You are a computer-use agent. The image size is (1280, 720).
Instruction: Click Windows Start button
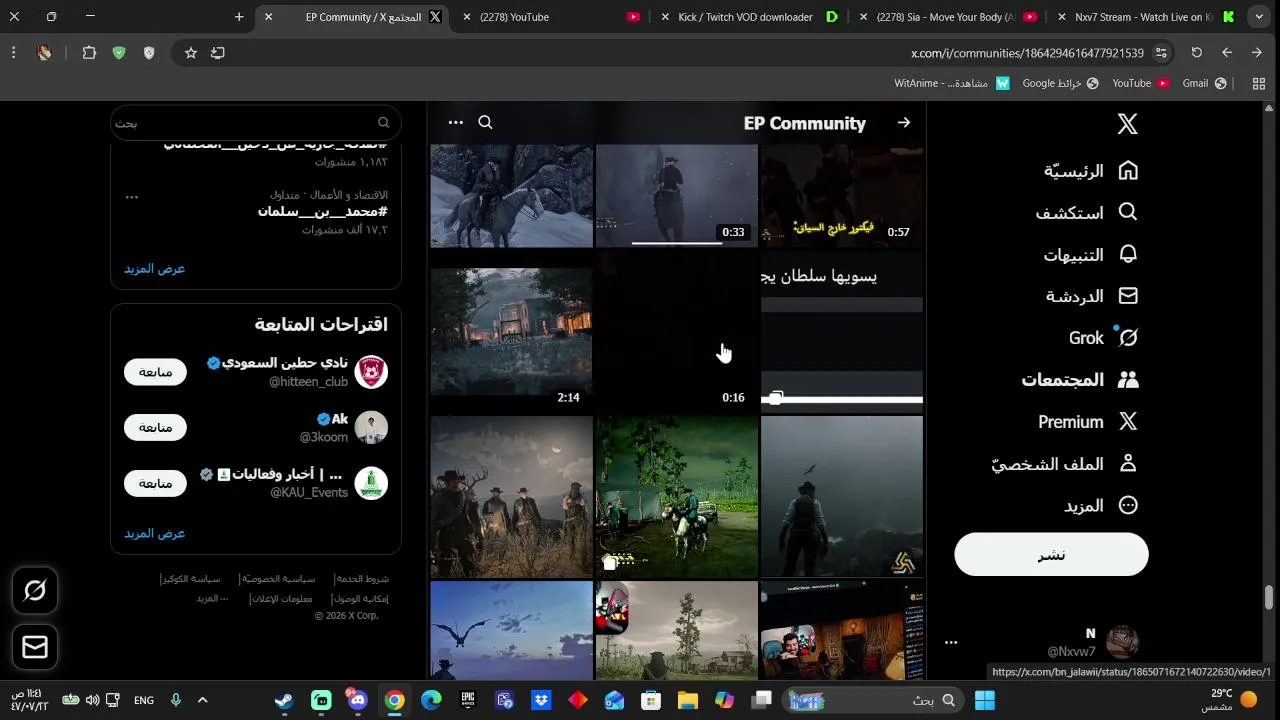(x=985, y=700)
